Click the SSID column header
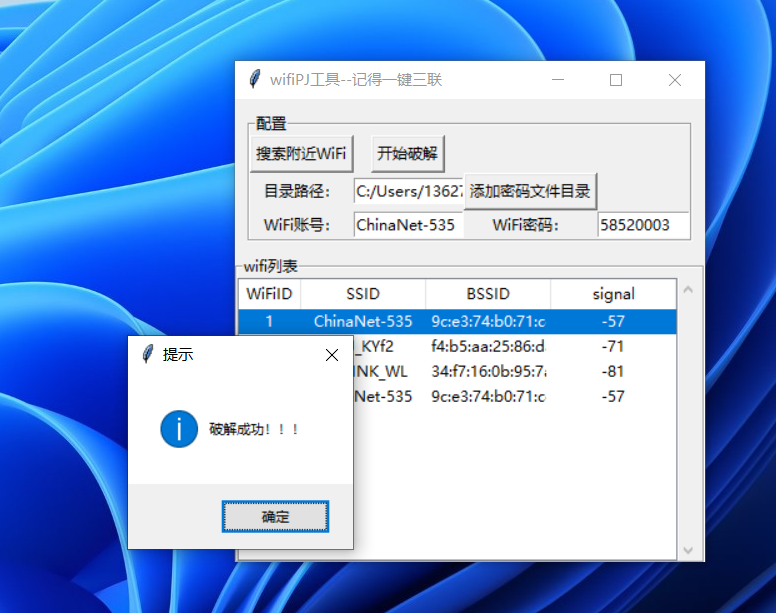 [x=363, y=294]
